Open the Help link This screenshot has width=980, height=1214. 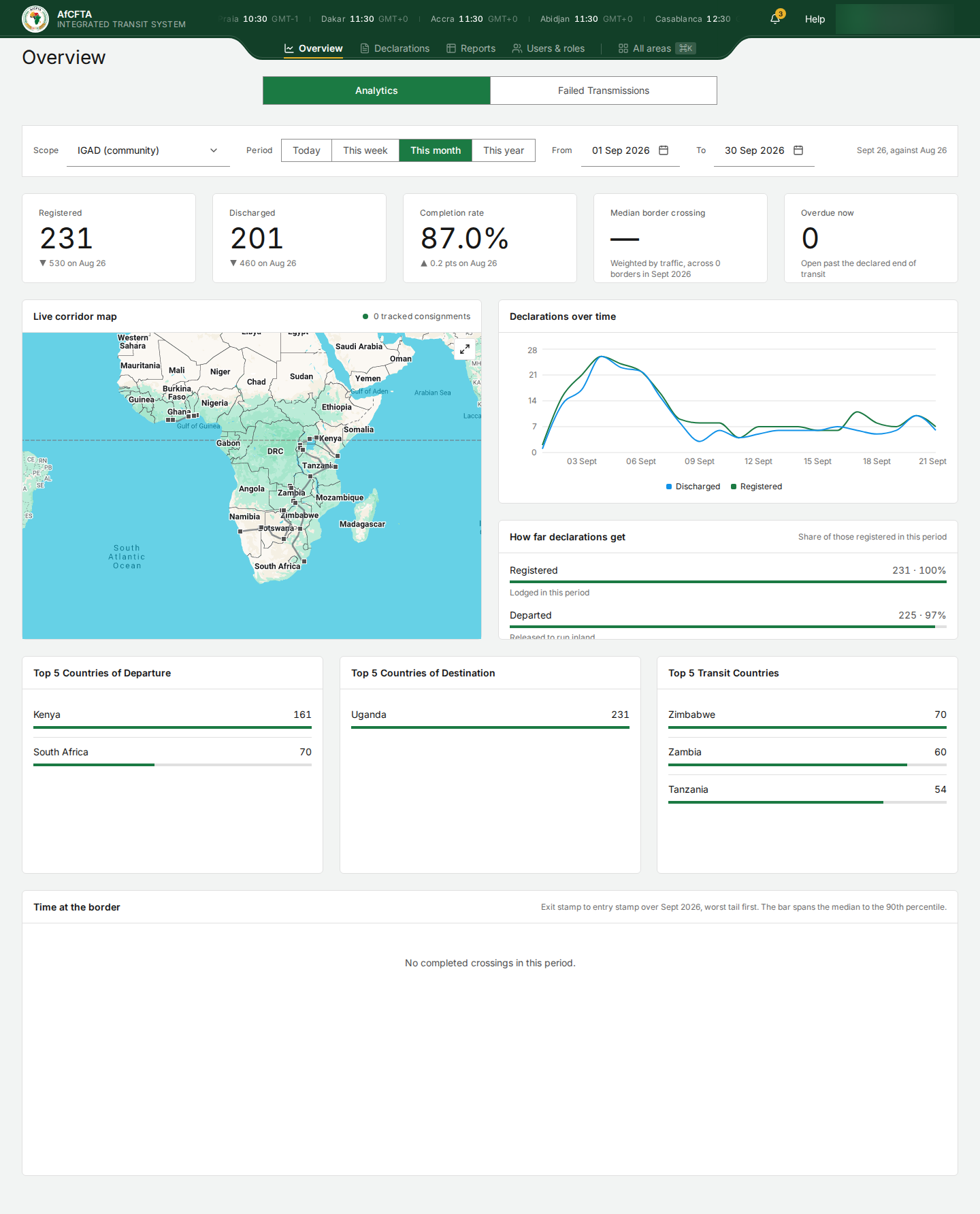(815, 19)
